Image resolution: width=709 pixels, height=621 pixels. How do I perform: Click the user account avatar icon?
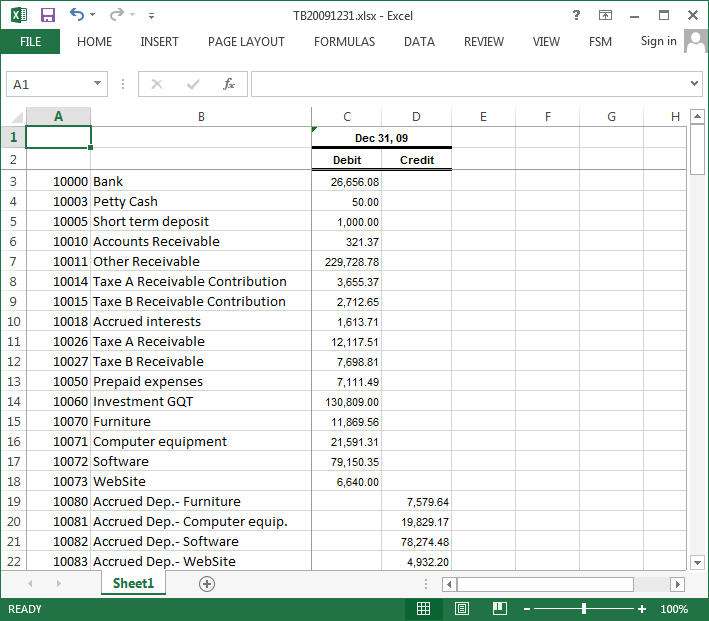696,41
